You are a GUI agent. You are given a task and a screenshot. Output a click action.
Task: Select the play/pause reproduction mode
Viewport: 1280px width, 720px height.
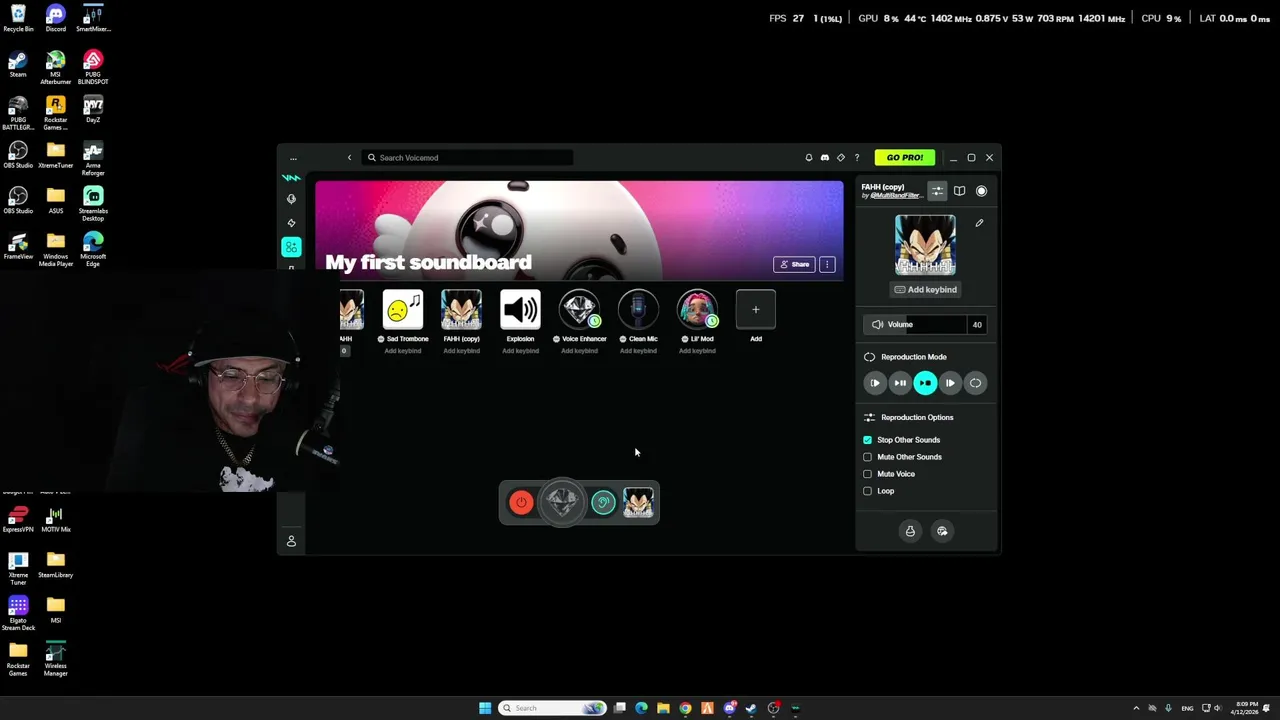click(x=900, y=383)
